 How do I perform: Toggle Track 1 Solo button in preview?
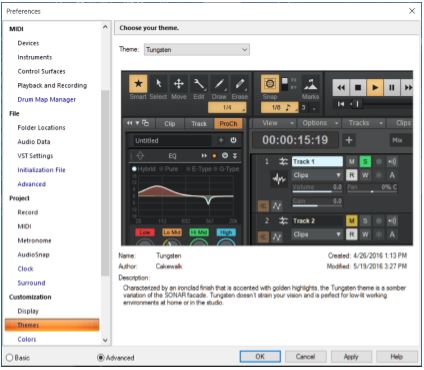click(365, 162)
